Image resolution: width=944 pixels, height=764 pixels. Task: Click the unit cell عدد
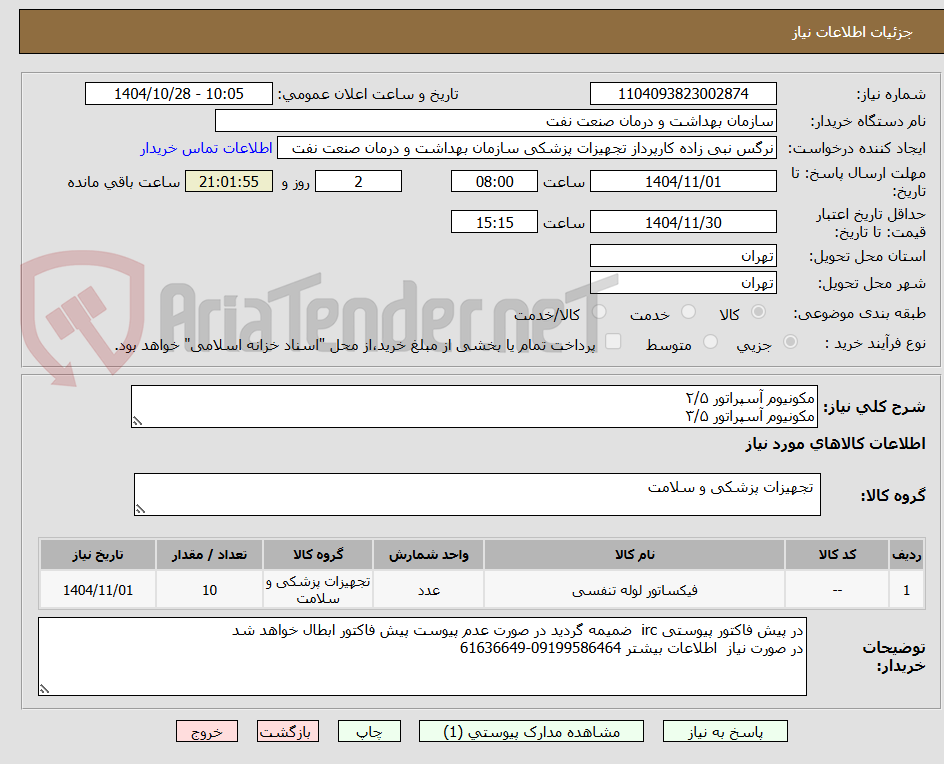pyautogui.click(x=429, y=590)
